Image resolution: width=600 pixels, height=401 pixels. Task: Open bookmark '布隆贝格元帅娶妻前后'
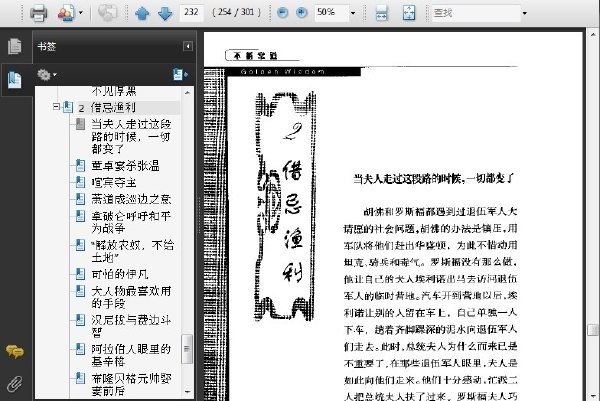tap(131, 385)
